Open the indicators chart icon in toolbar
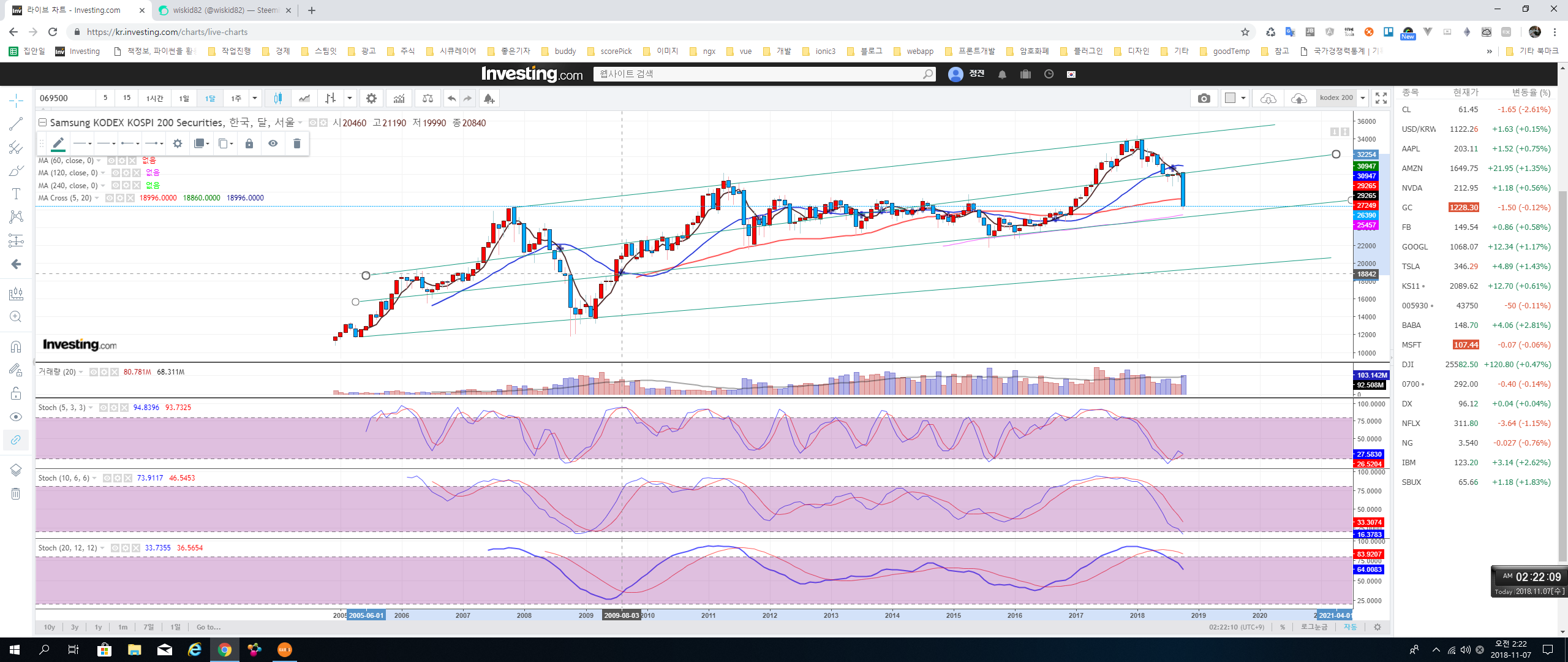Viewport: 1568px width, 662px height. [x=399, y=98]
